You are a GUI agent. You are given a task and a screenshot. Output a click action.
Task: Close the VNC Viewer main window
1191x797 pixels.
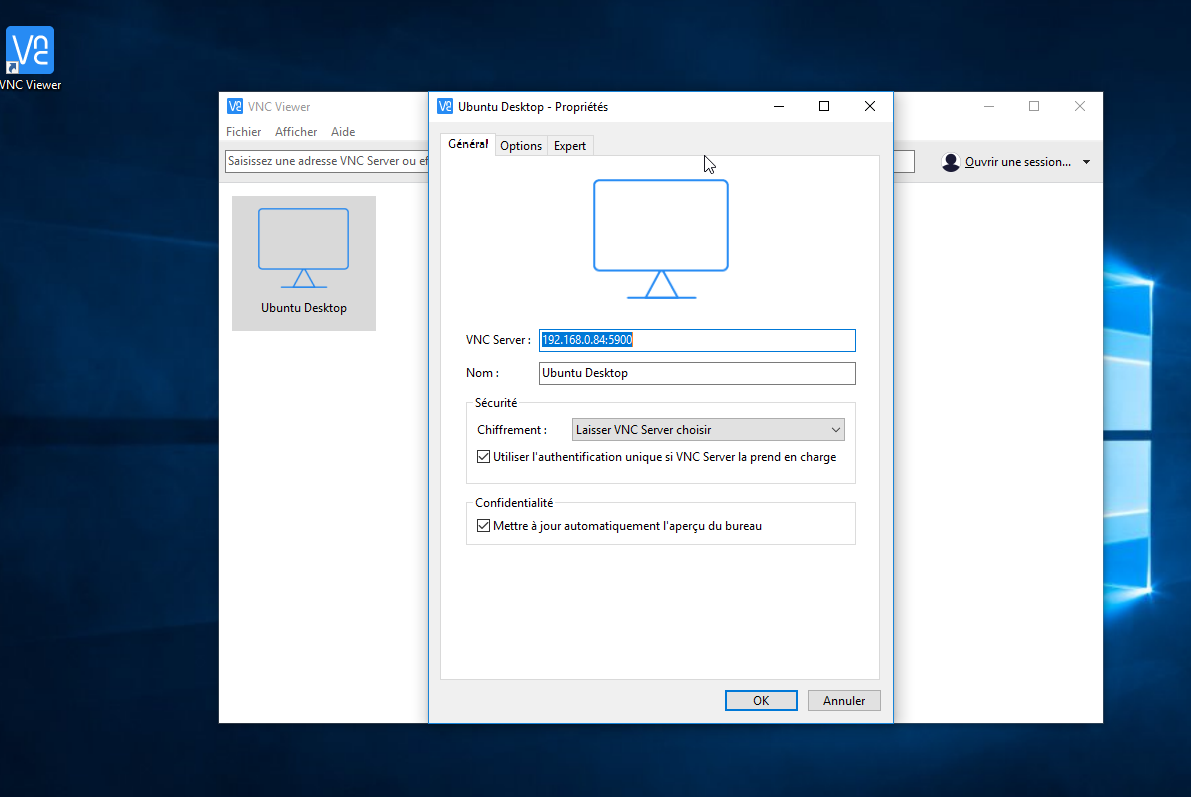[x=1080, y=106]
